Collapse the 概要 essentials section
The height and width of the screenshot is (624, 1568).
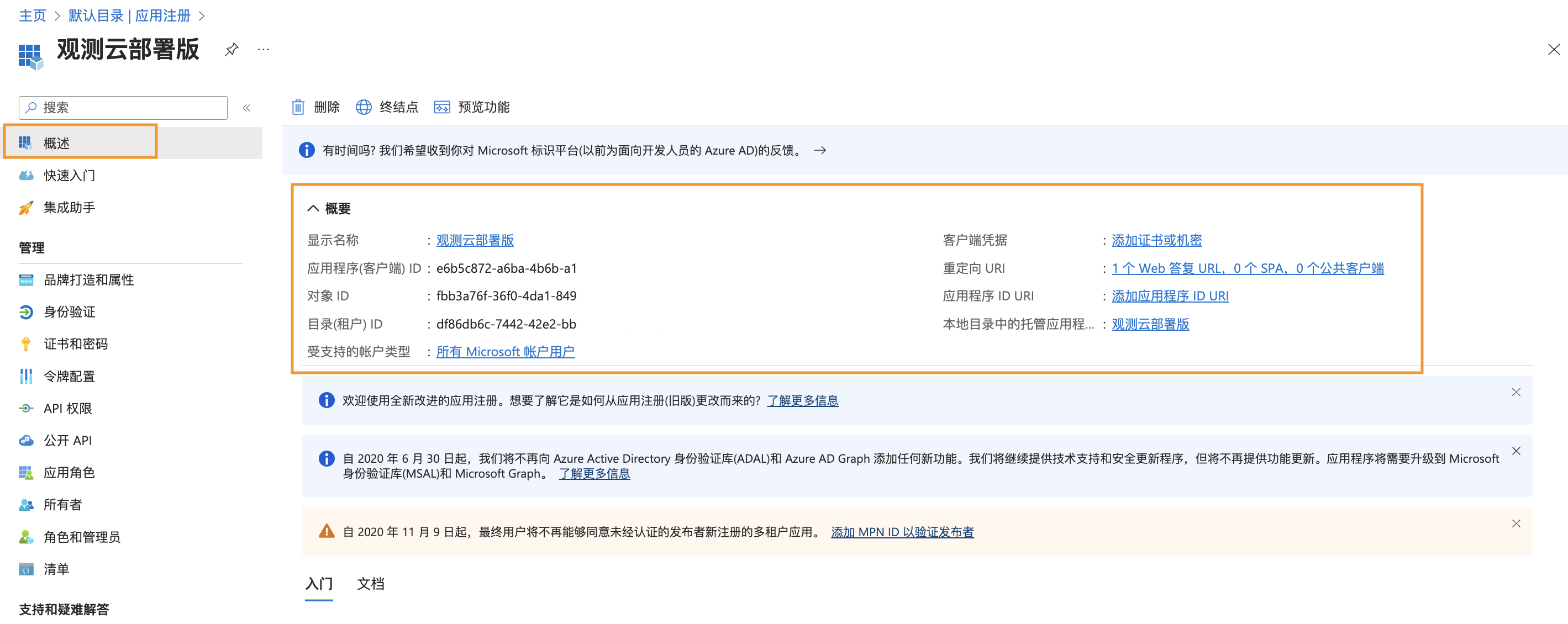click(x=313, y=208)
